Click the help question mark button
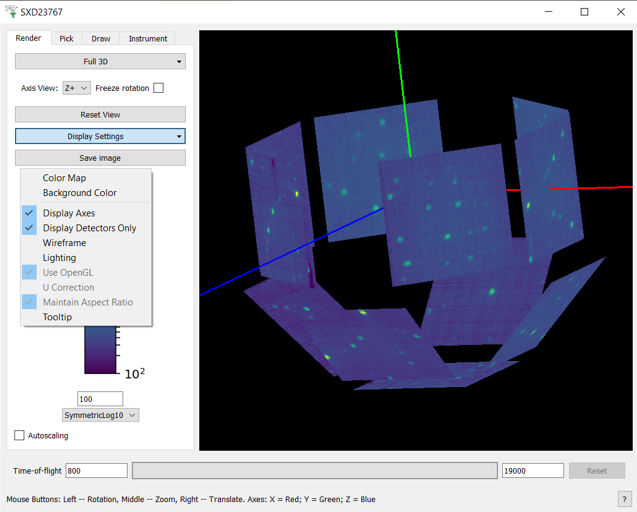637x512 pixels. 624,499
